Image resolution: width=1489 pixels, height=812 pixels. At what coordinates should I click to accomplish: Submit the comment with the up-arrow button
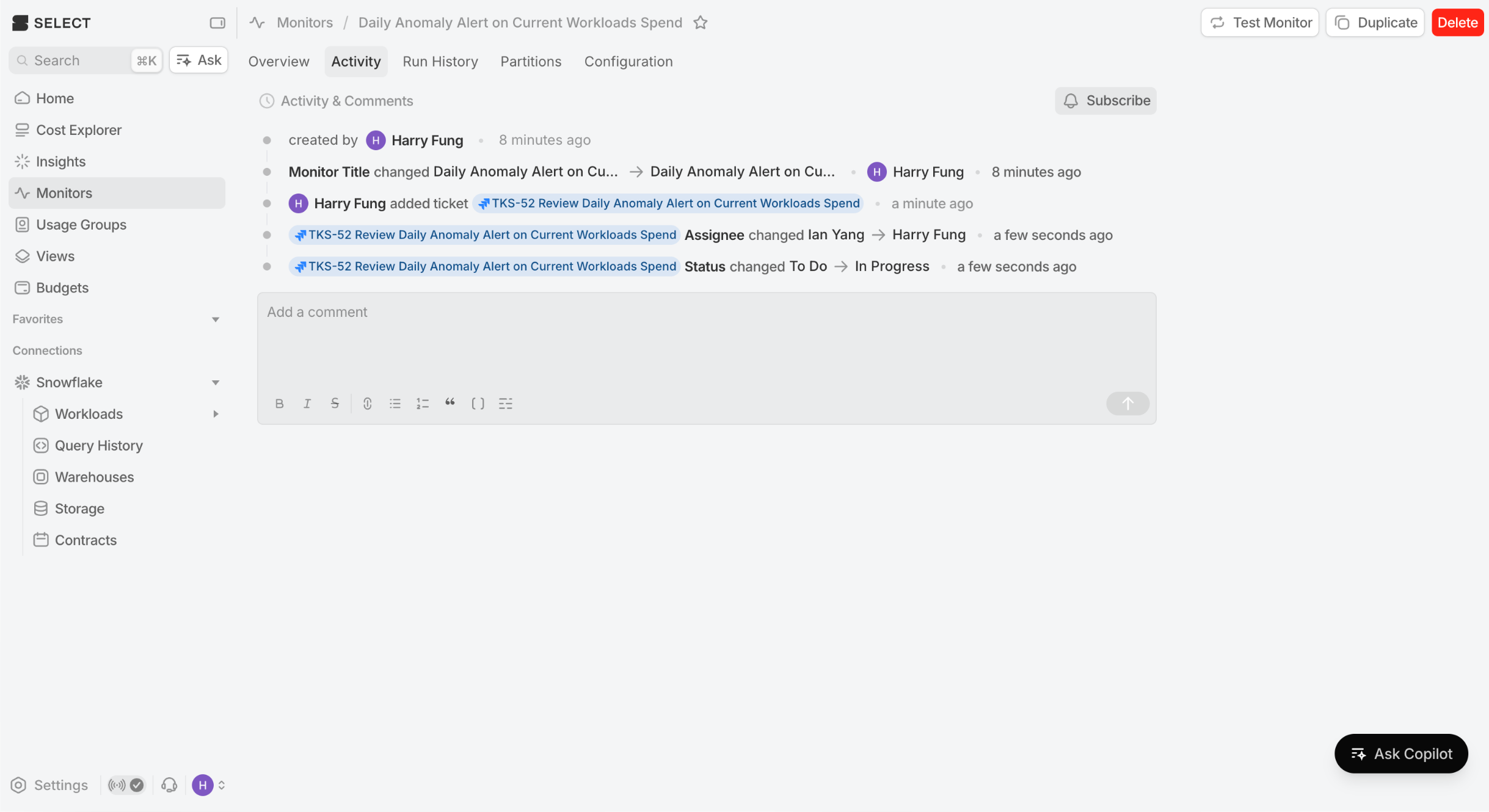point(1127,404)
